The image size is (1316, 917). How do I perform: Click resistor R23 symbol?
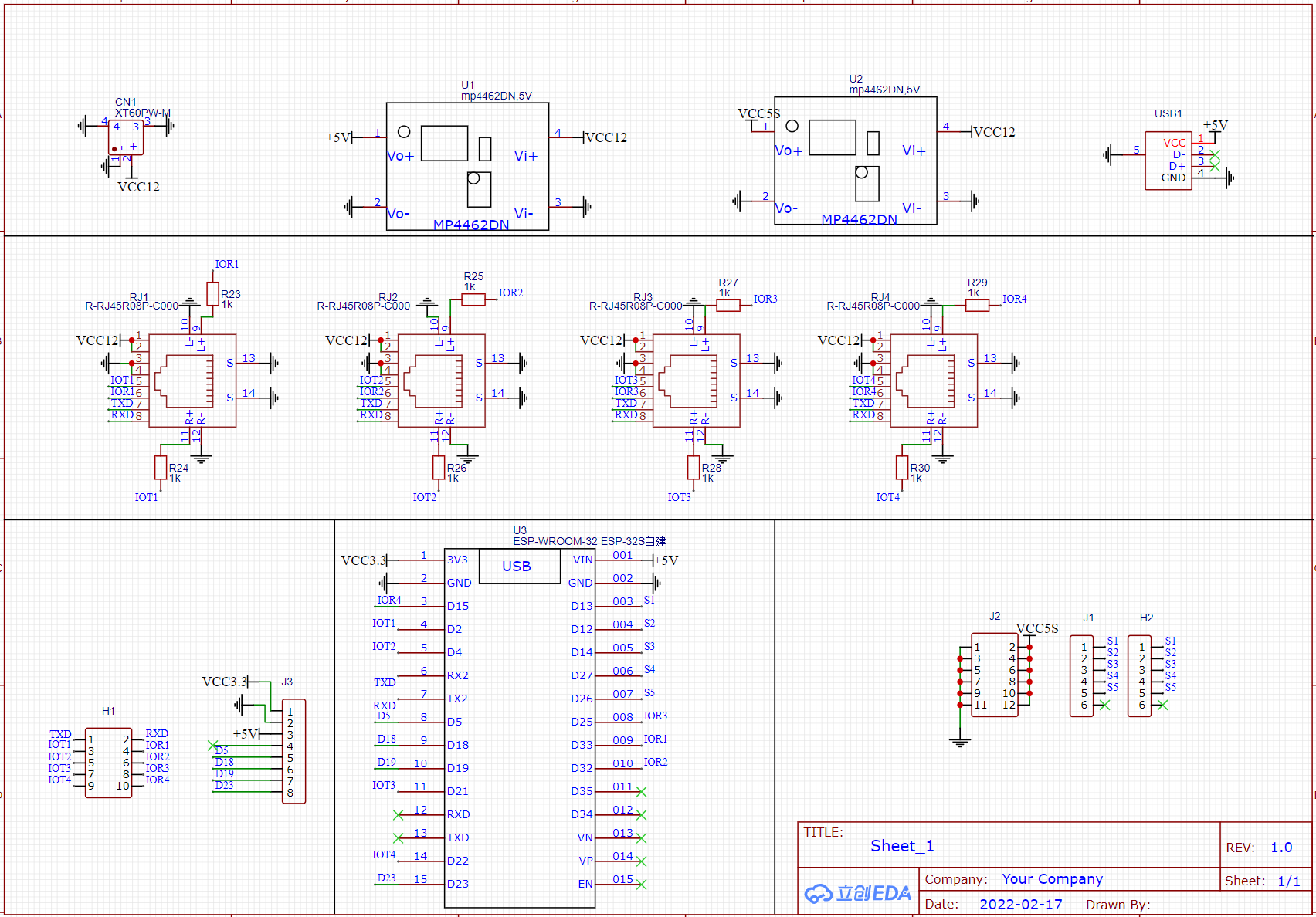(212, 294)
